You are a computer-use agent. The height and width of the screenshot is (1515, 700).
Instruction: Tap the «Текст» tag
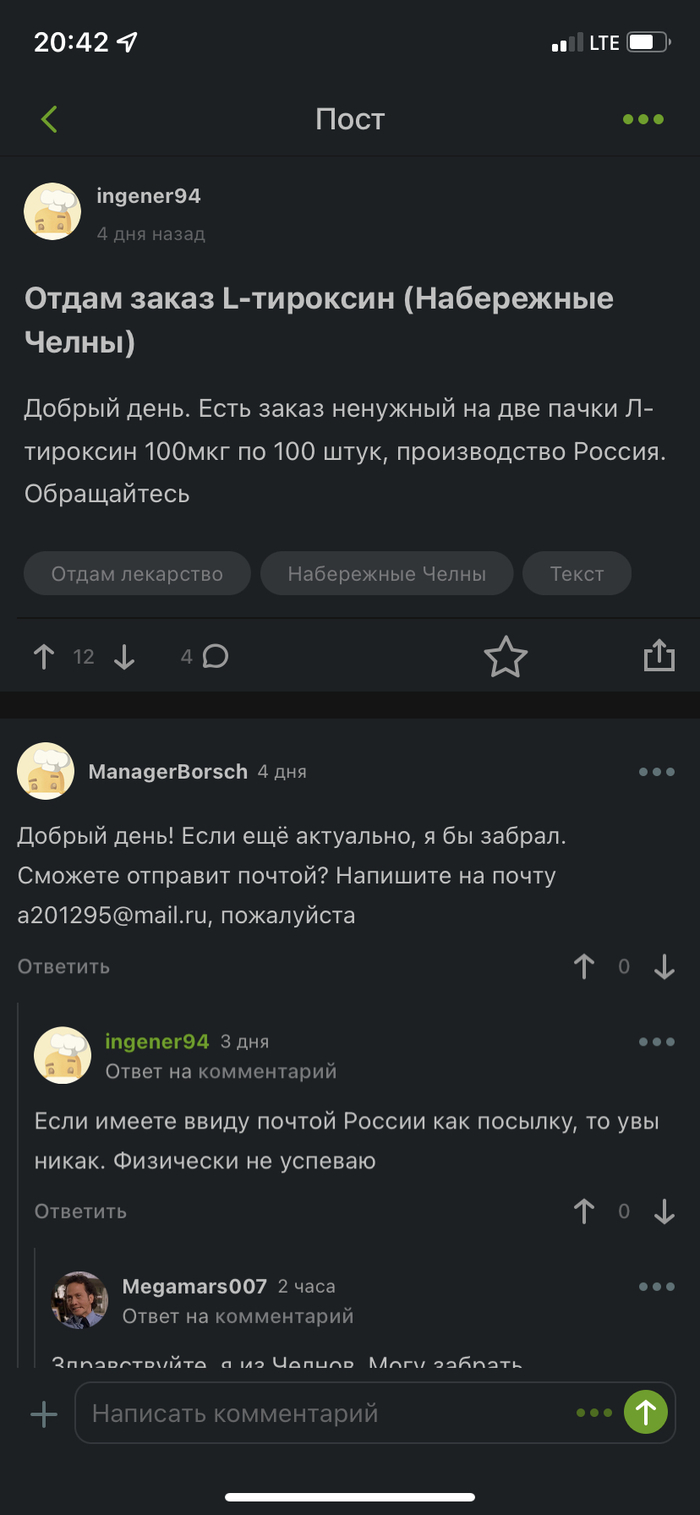(577, 574)
